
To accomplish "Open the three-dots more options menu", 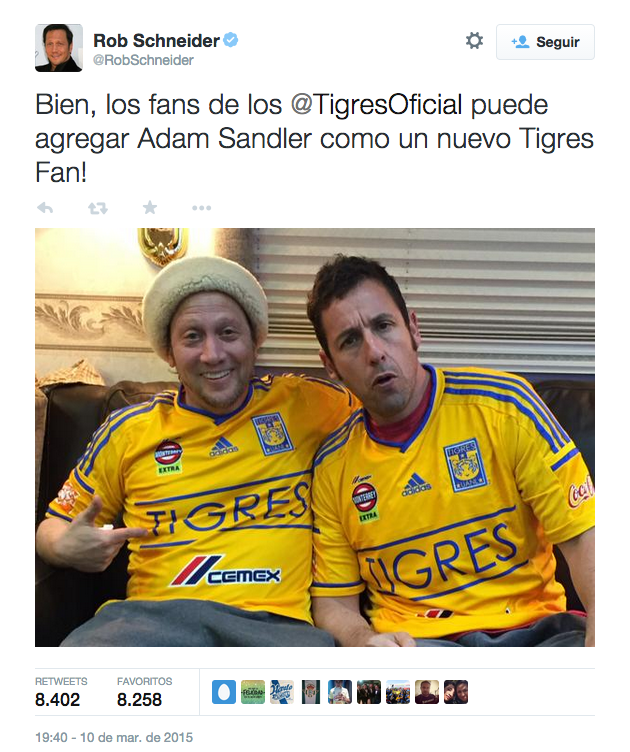I will [x=201, y=208].
